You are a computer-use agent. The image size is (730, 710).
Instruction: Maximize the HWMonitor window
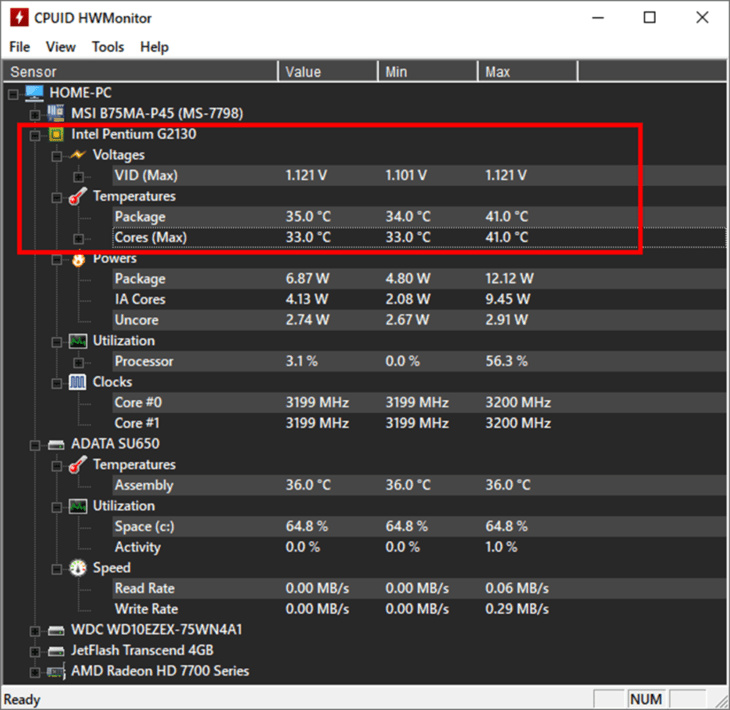pos(649,18)
